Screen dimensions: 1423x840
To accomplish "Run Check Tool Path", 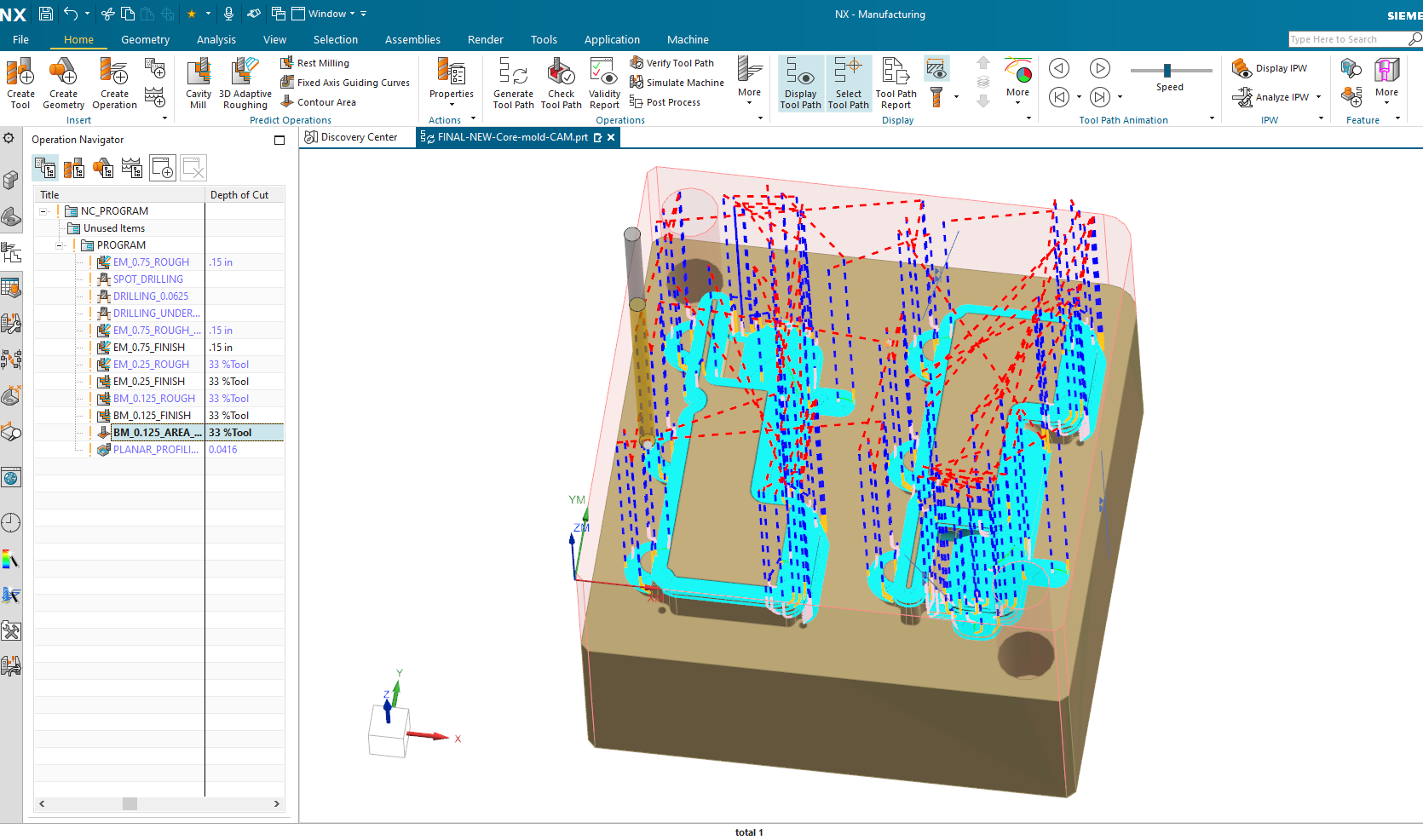I will (x=561, y=83).
